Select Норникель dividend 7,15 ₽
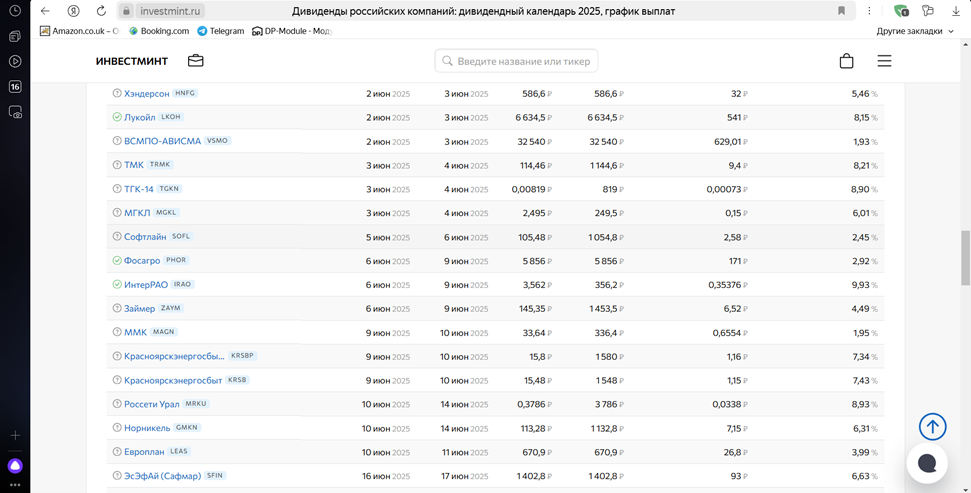971x493 pixels. [x=736, y=429]
